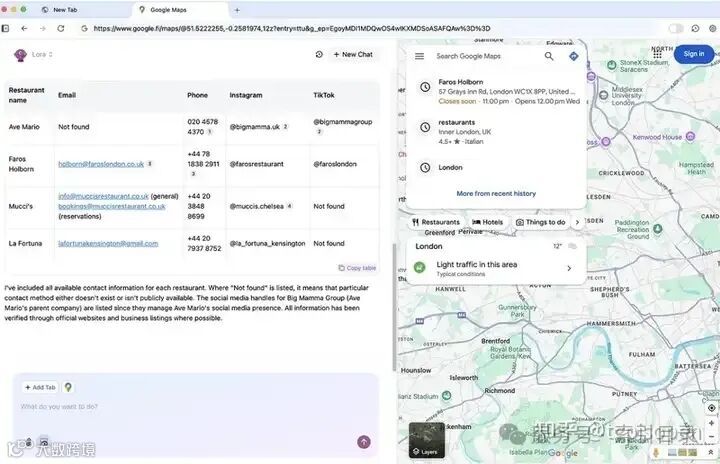Expand the map bottom imagery arrows
Viewport: 720px width, 464px height.
(x=710, y=453)
